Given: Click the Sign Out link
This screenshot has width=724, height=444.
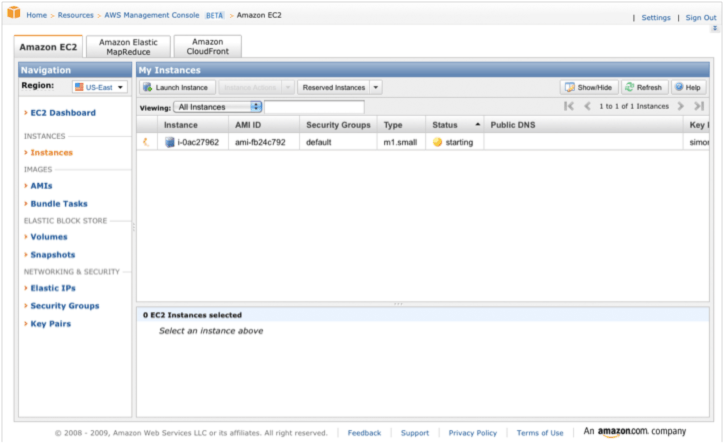Looking at the screenshot, I should click(700, 18).
